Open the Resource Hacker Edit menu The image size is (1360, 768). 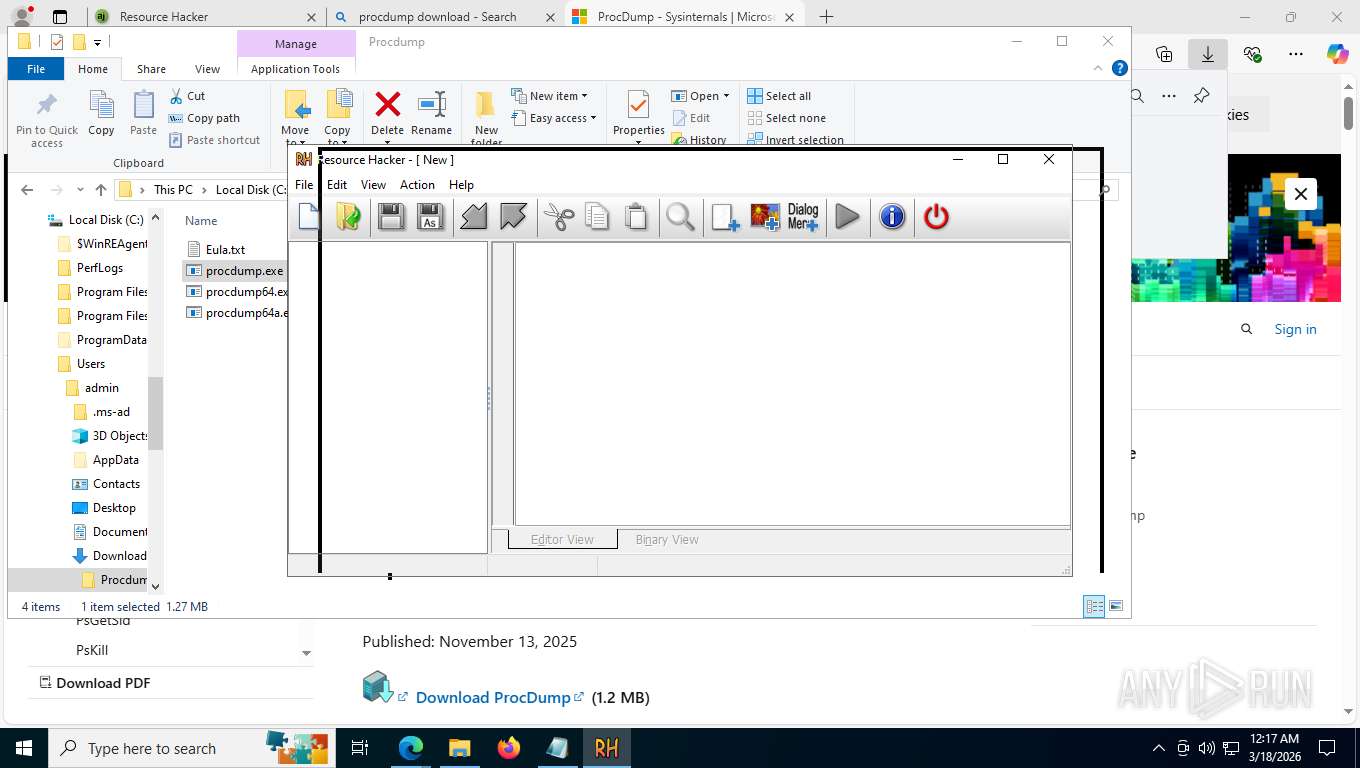[x=337, y=185]
